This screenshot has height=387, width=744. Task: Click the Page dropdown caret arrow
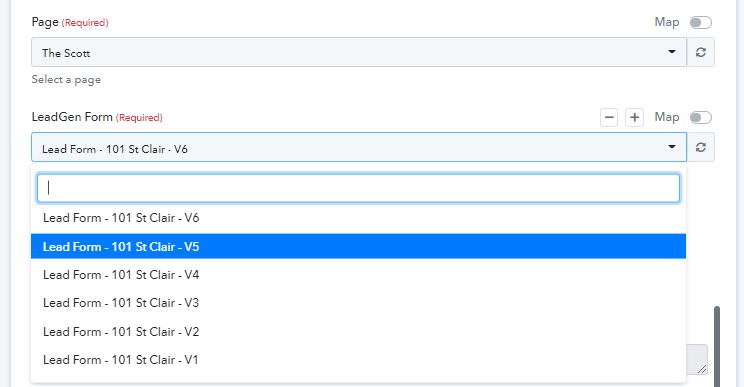point(672,52)
